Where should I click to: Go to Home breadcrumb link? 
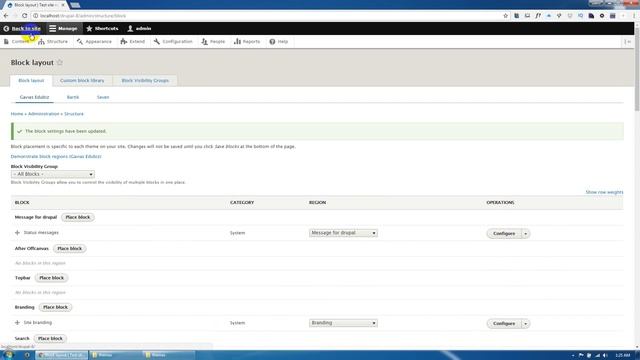pos(17,114)
